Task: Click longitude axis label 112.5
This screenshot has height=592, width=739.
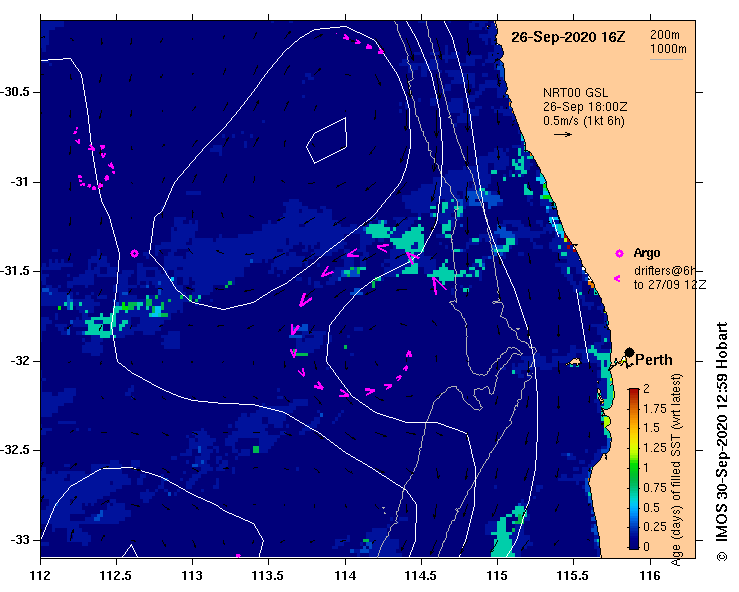Action: click(116, 576)
